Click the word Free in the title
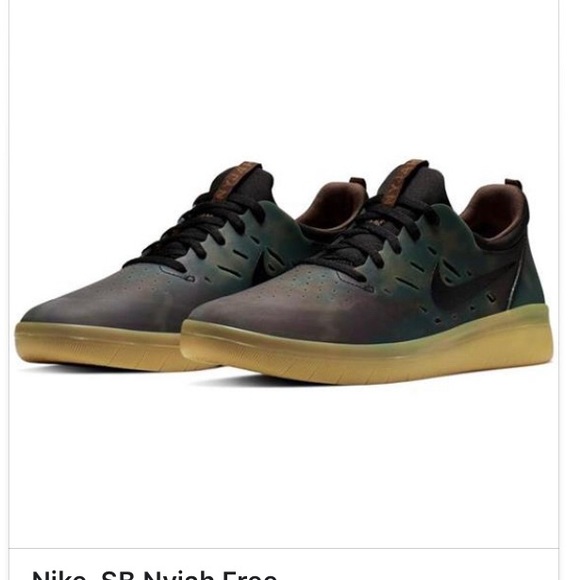580x580 pixels. coord(250,575)
